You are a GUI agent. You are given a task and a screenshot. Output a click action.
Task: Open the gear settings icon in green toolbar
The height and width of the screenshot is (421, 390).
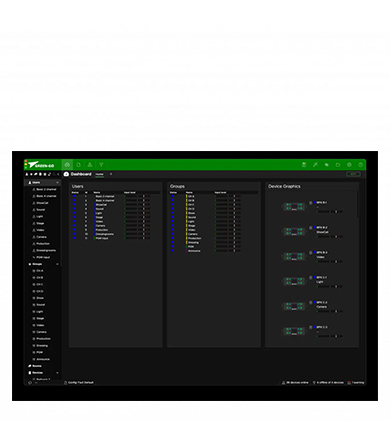point(349,165)
